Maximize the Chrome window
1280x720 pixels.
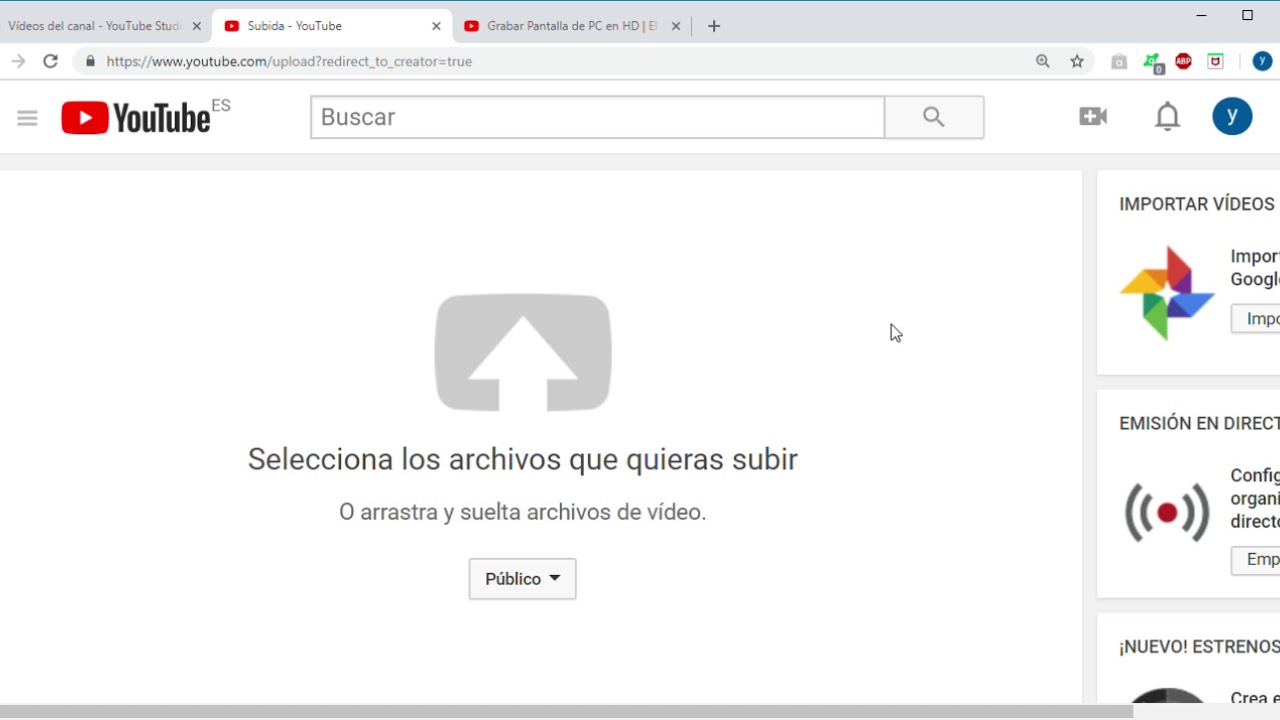click(x=1247, y=15)
